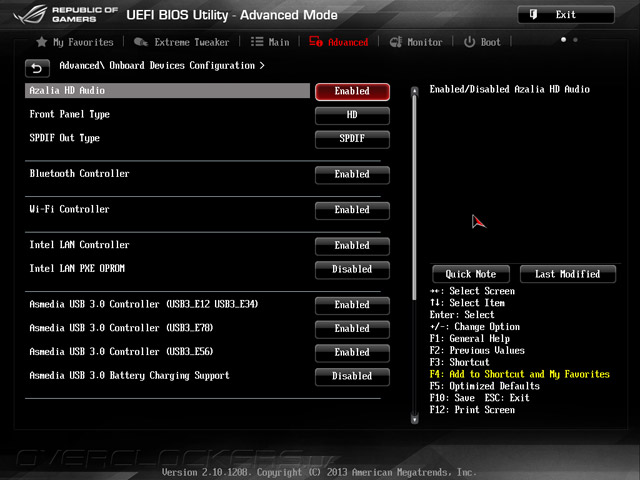Click the Extreme Tweaker tab icon
Screen dimensions: 640x480
(140, 42)
